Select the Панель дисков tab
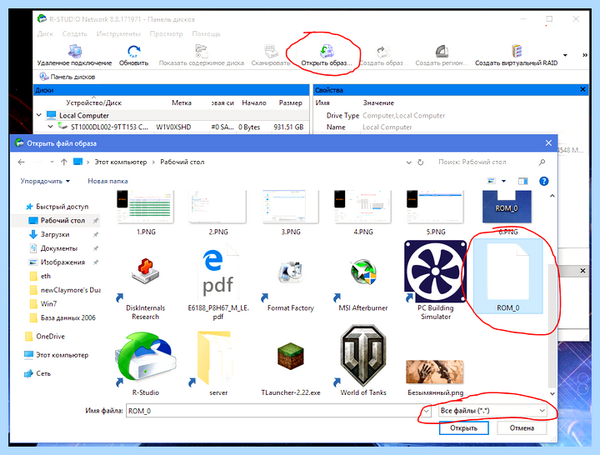 coord(68,77)
